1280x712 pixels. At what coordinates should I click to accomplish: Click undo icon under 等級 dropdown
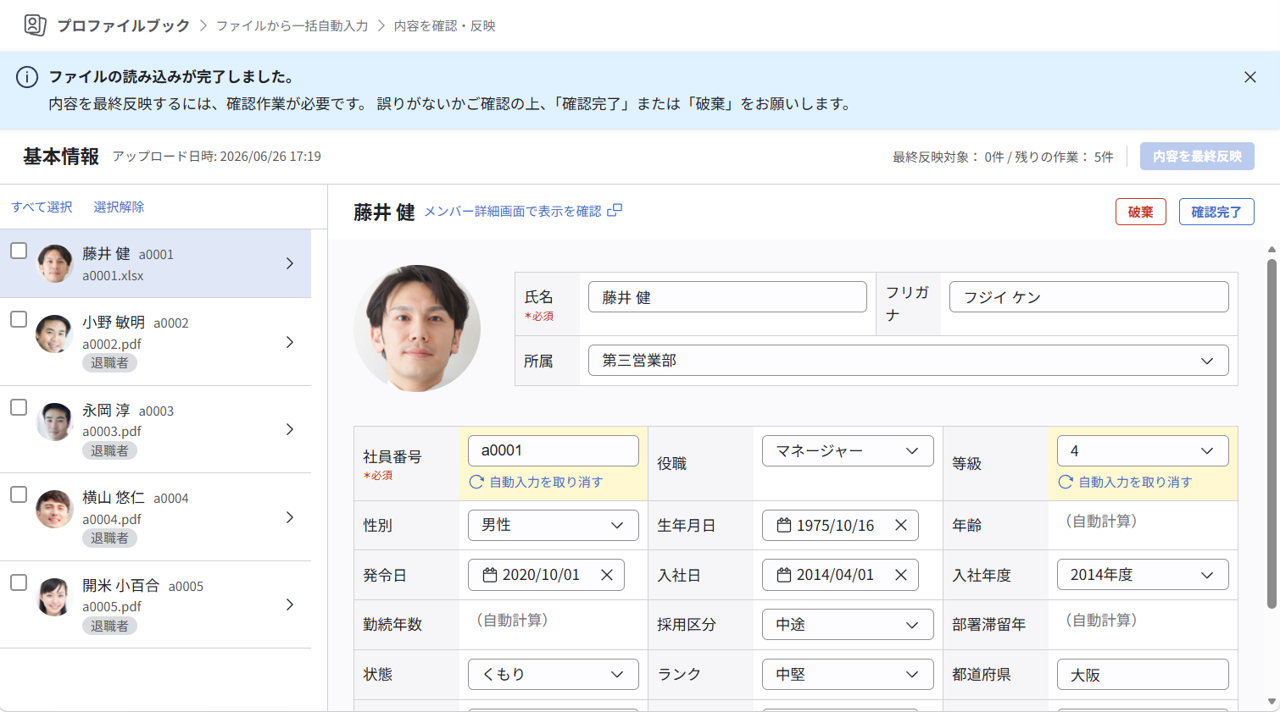click(x=1066, y=482)
